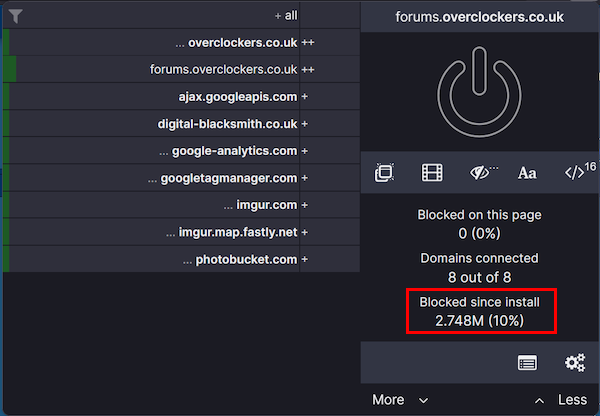Screen dimensions: 600x416
Task: Toggle pop-up blocking icon for this site
Action: tap(383, 173)
